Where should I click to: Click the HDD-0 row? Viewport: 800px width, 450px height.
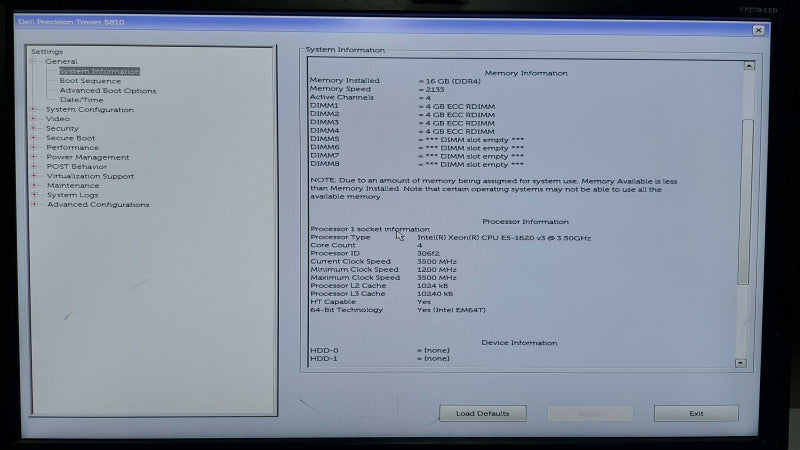(x=380, y=350)
